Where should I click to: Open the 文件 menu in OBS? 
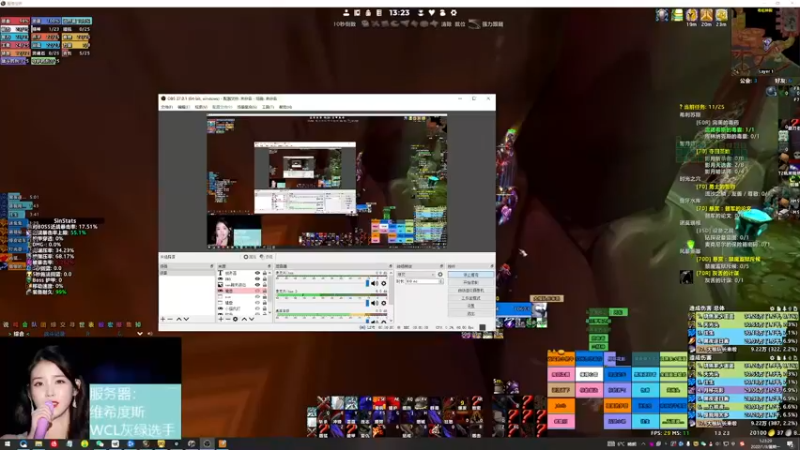167,107
